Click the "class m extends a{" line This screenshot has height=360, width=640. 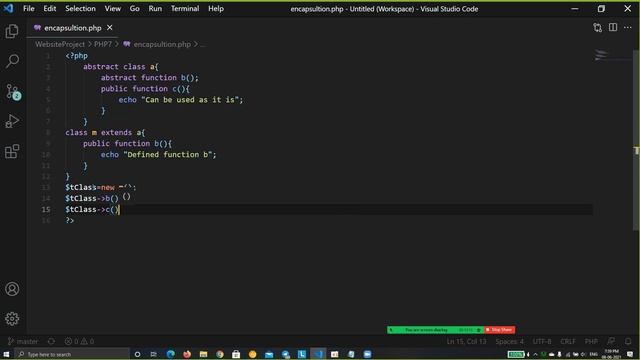point(105,133)
